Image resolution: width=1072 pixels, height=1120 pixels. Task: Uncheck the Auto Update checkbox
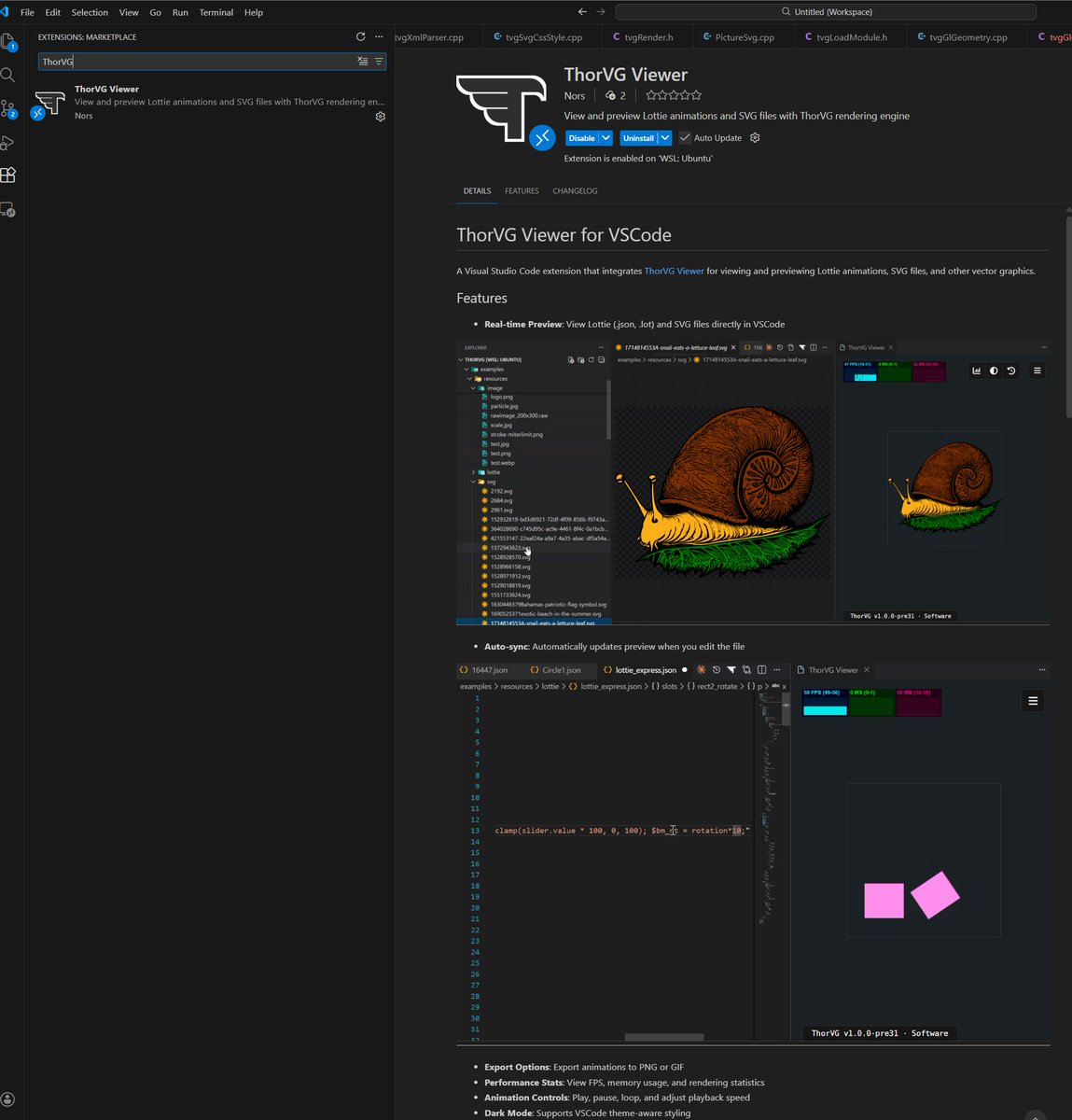(x=685, y=137)
